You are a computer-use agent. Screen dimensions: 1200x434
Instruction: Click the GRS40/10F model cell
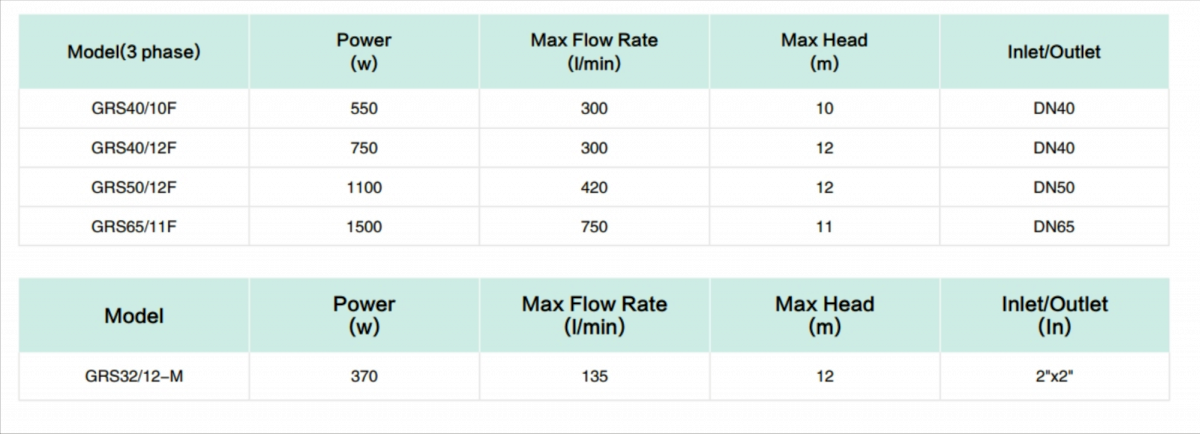(x=134, y=108)
